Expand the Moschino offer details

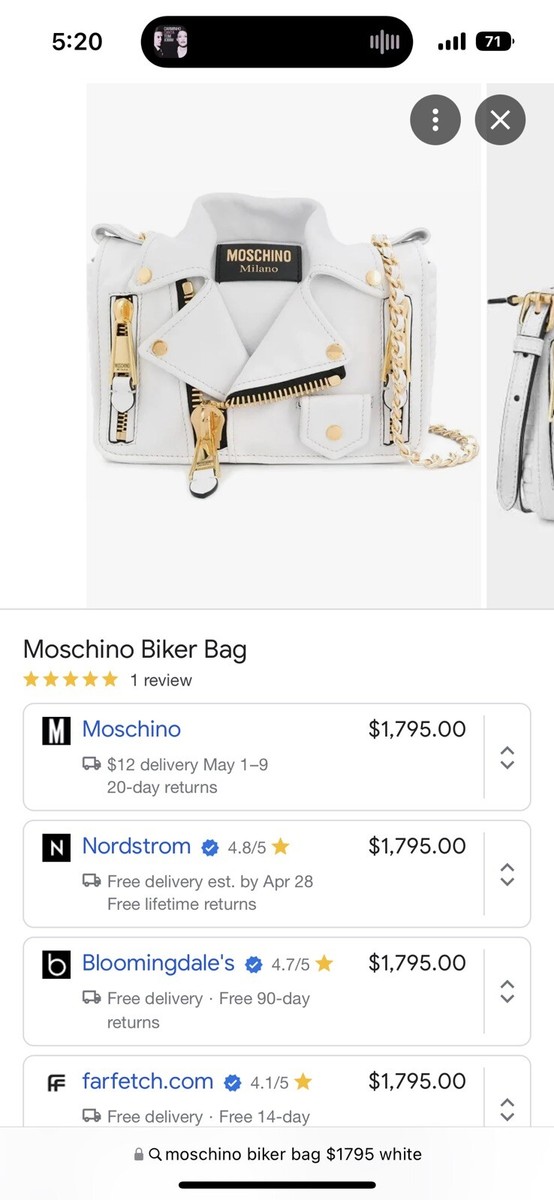click(x=507, y=757)
